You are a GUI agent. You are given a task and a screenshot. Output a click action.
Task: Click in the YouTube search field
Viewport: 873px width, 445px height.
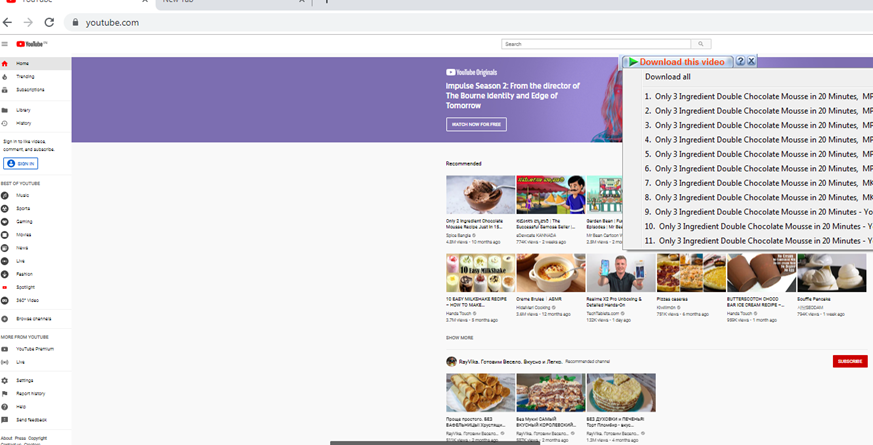[596, 44]
